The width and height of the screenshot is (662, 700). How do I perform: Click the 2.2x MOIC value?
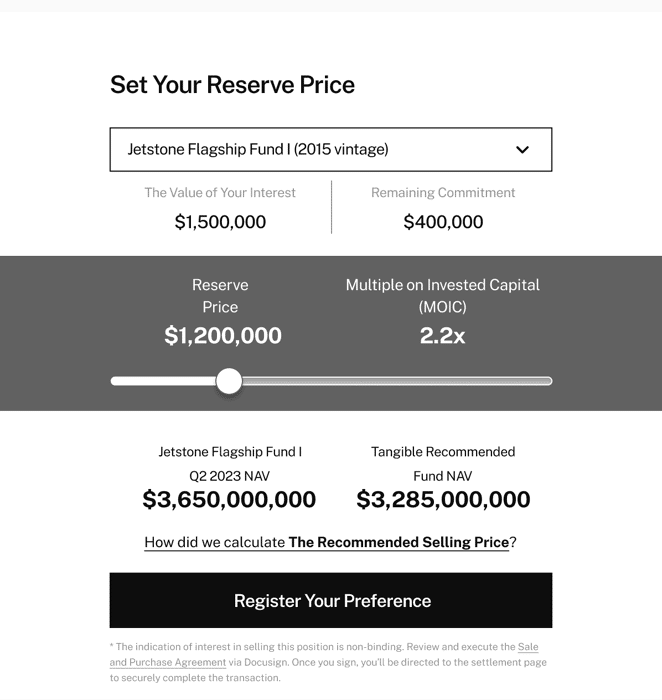click(442, 336)
